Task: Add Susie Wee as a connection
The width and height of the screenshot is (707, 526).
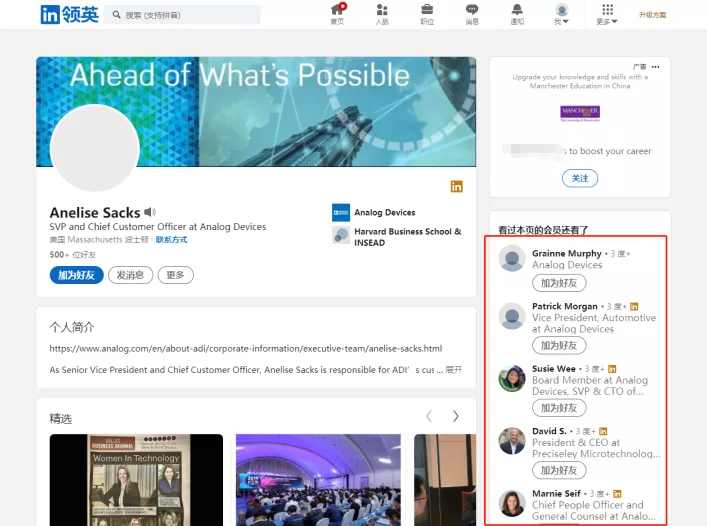Action: 559,408
